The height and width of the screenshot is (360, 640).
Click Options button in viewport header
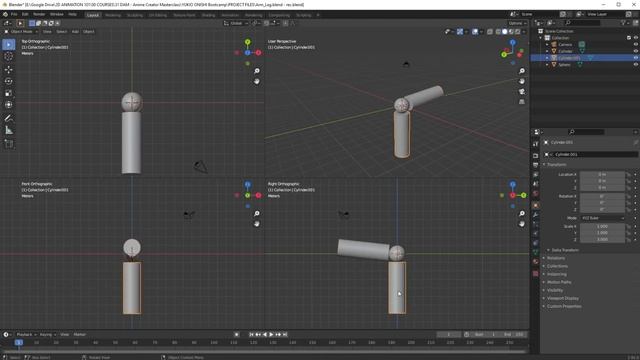(517, 23)
